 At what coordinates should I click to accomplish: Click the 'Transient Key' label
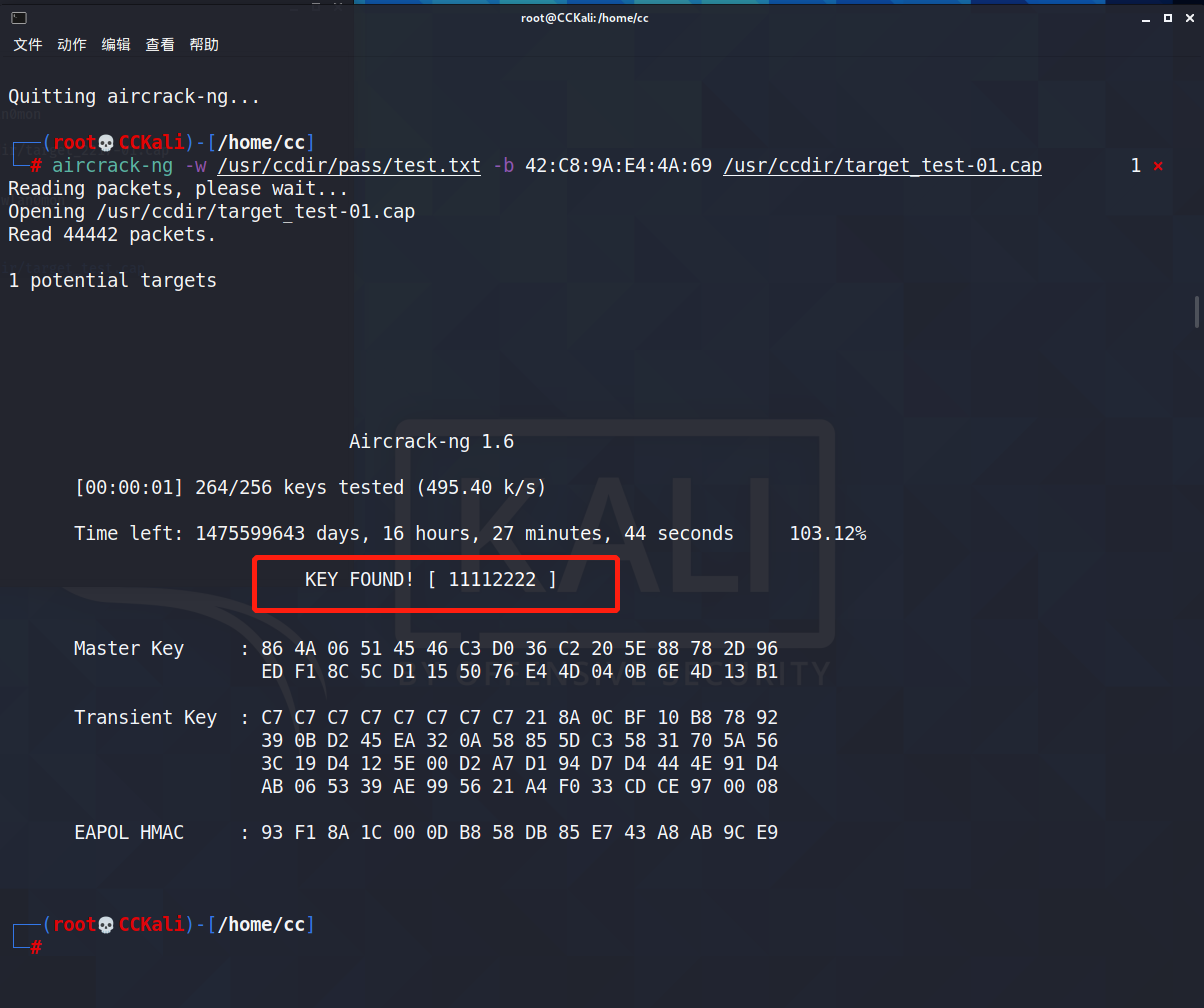pos(145,718)
